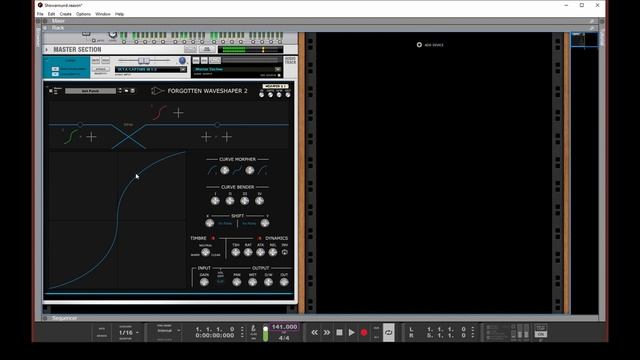
Task: Click the Shift X knob
Action: coord(209,223)
